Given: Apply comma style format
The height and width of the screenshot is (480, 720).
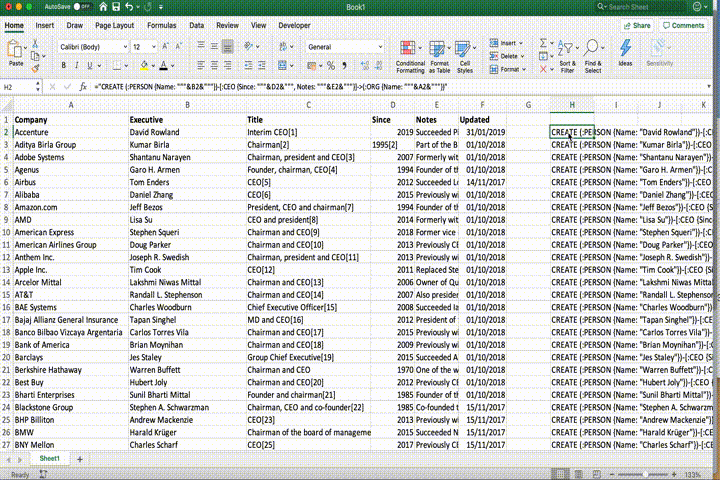Looking at the screenshot, I should (344, 66).
